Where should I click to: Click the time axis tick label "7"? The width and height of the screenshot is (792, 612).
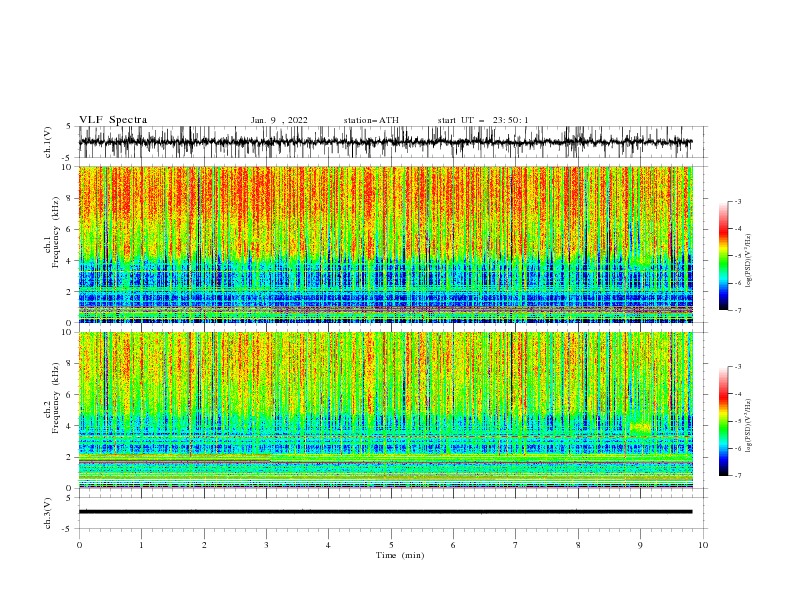(516, 545)
